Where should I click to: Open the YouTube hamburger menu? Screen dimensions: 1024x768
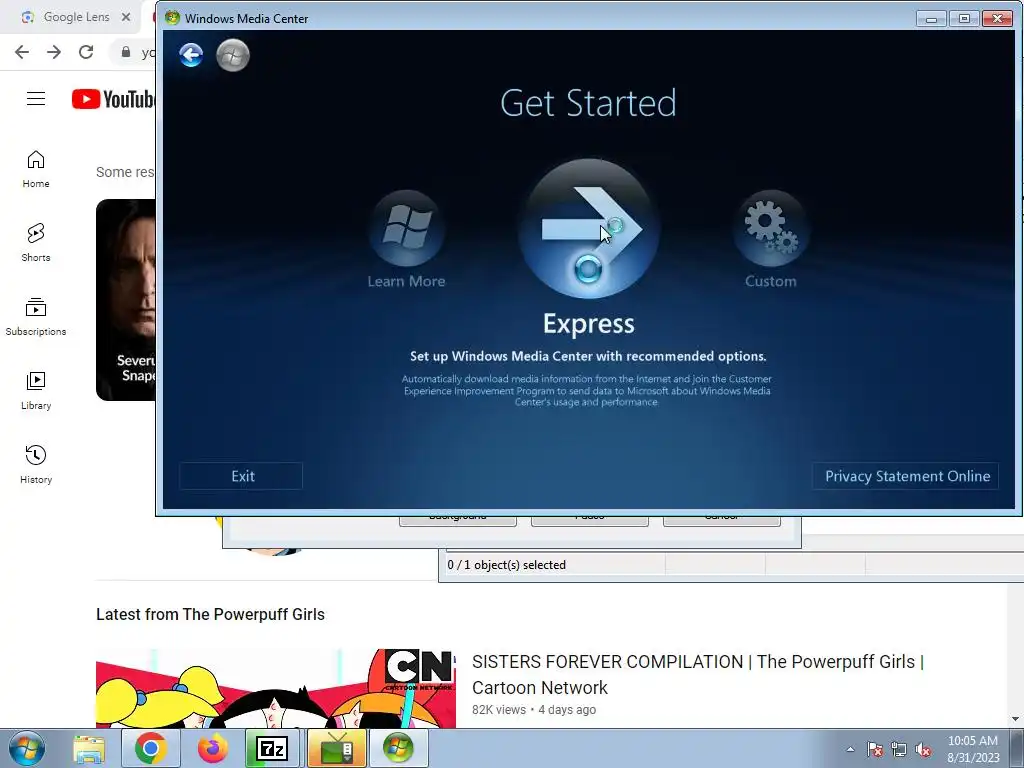pos(36,99)
